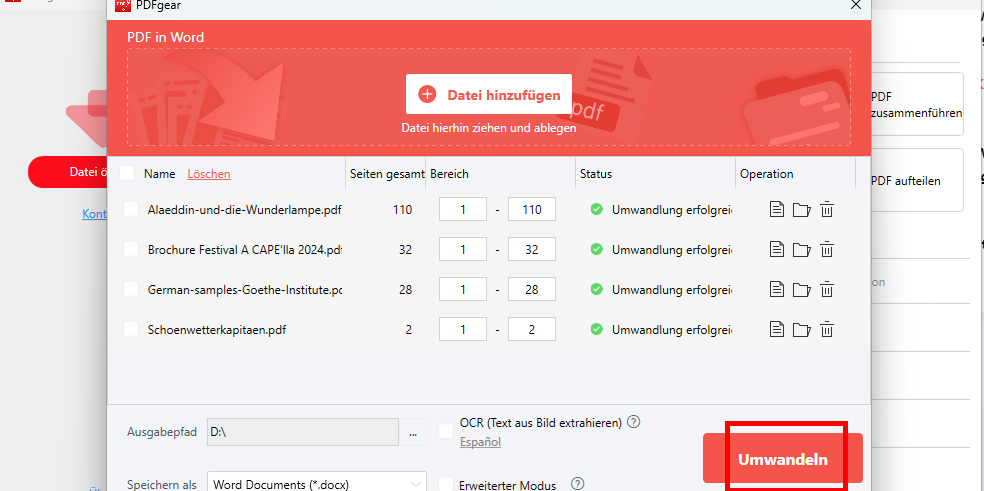This screenshot has width=984, height=491.
Task: Tick checkbox for German-samples-Goethe-Institute
Action: [x=131, y=289]
